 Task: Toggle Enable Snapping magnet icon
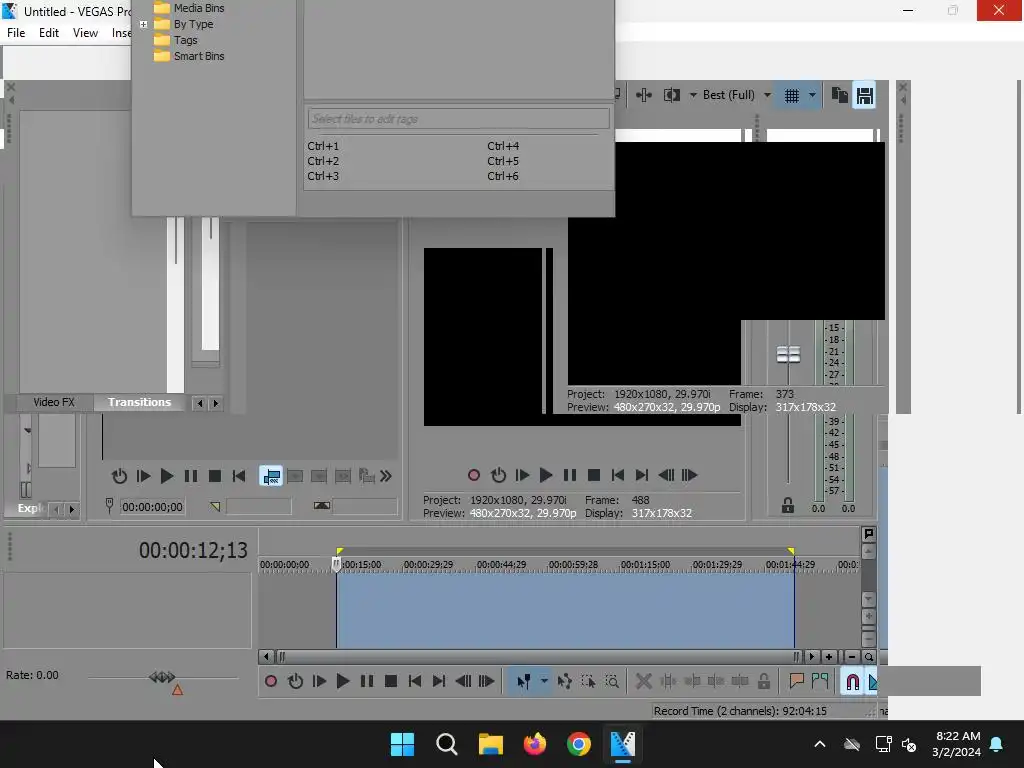click(x=852, y=682)
